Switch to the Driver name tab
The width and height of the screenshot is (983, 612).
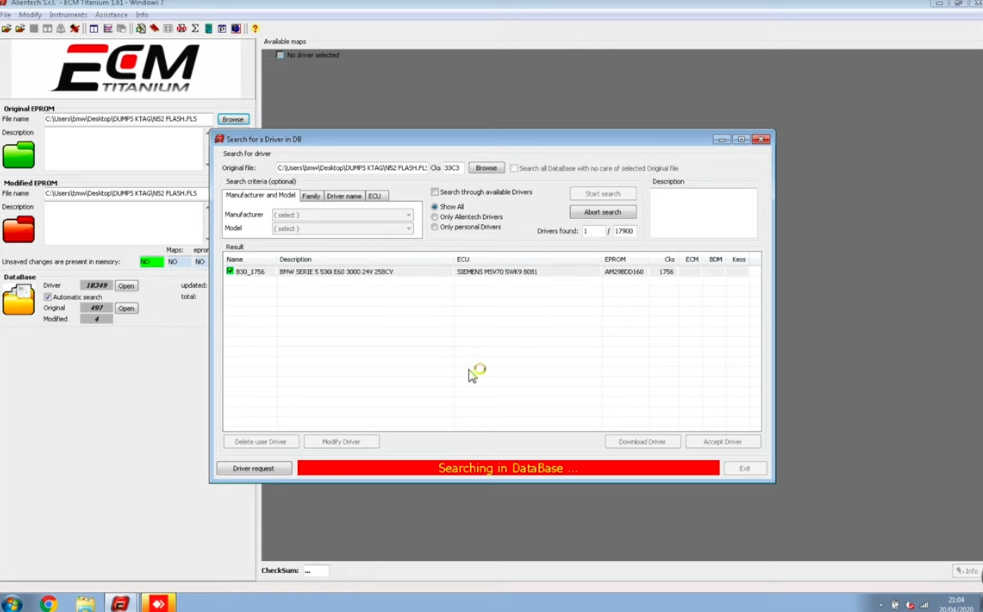point(344,196)
